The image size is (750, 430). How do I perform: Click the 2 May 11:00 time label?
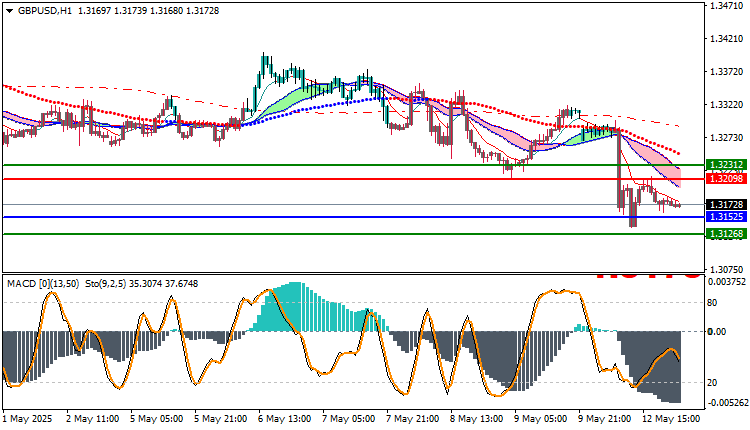(92, 419)
